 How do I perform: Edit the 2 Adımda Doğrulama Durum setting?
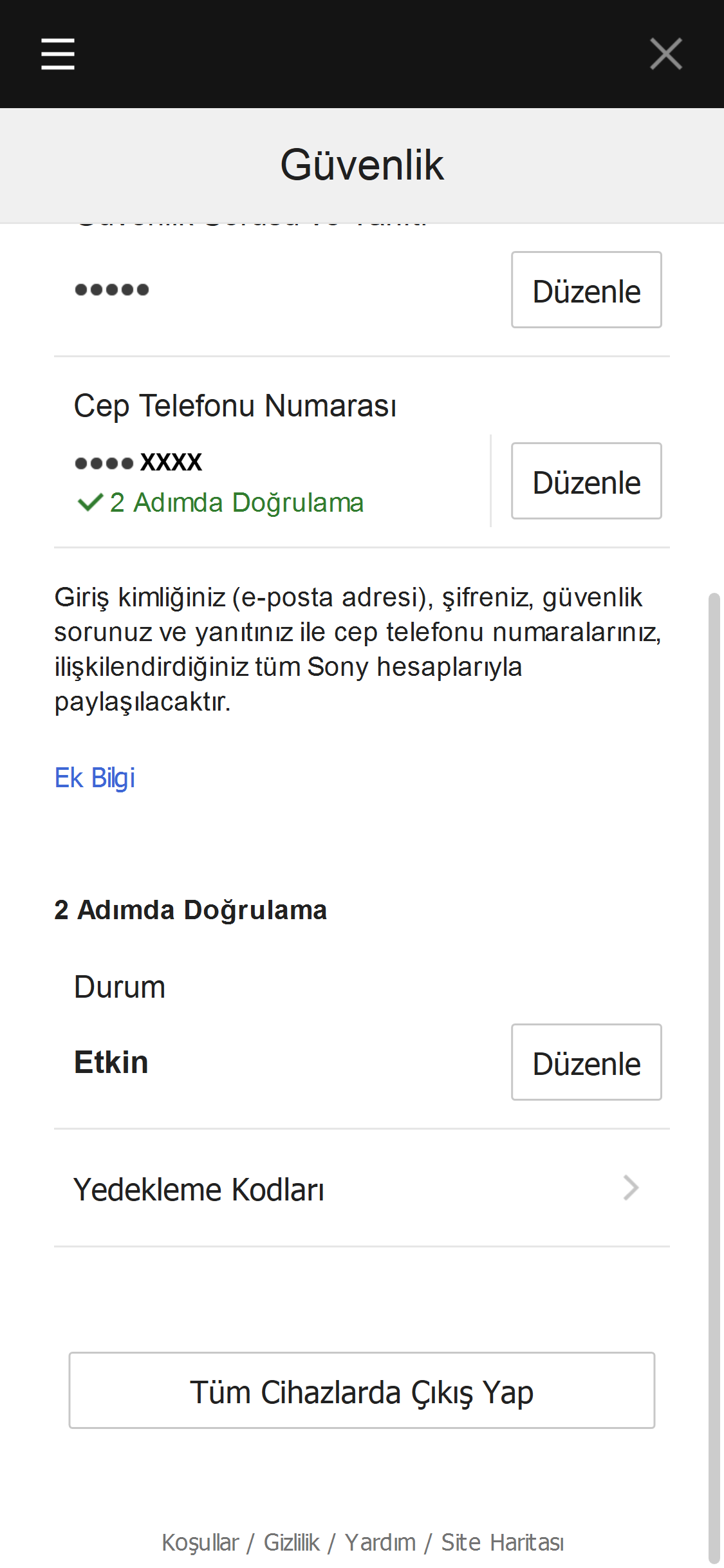[x=586, y=1062]
